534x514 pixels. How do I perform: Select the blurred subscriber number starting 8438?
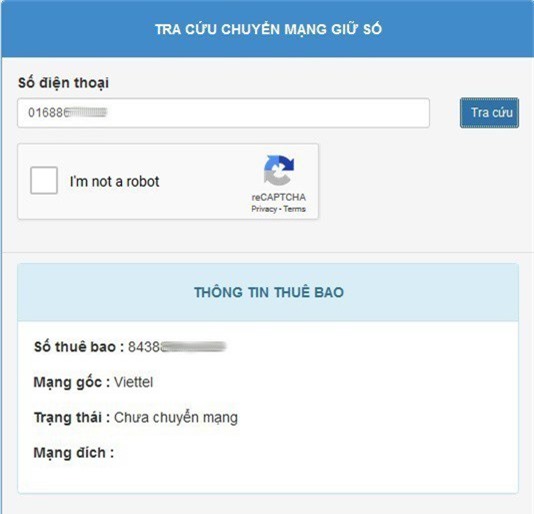click(177, 347)
